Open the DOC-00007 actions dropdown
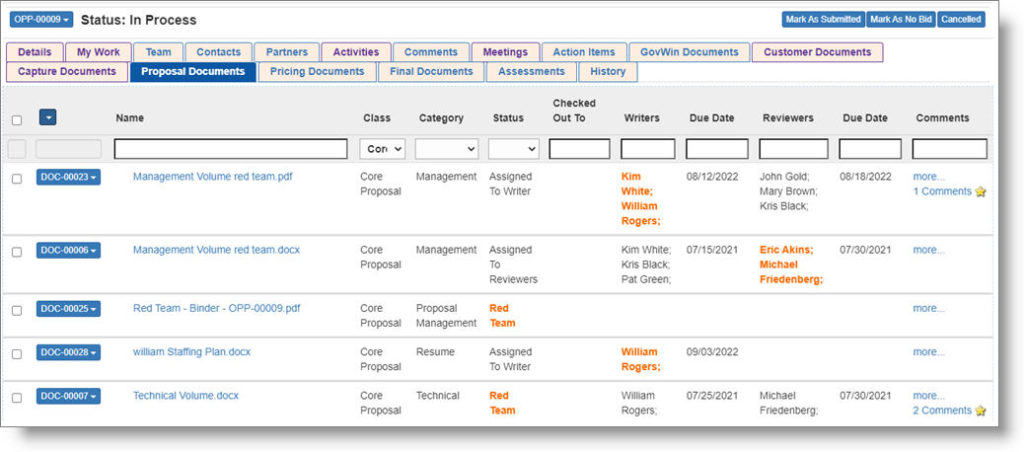The image size is (1024, 452). click(69, 396)
